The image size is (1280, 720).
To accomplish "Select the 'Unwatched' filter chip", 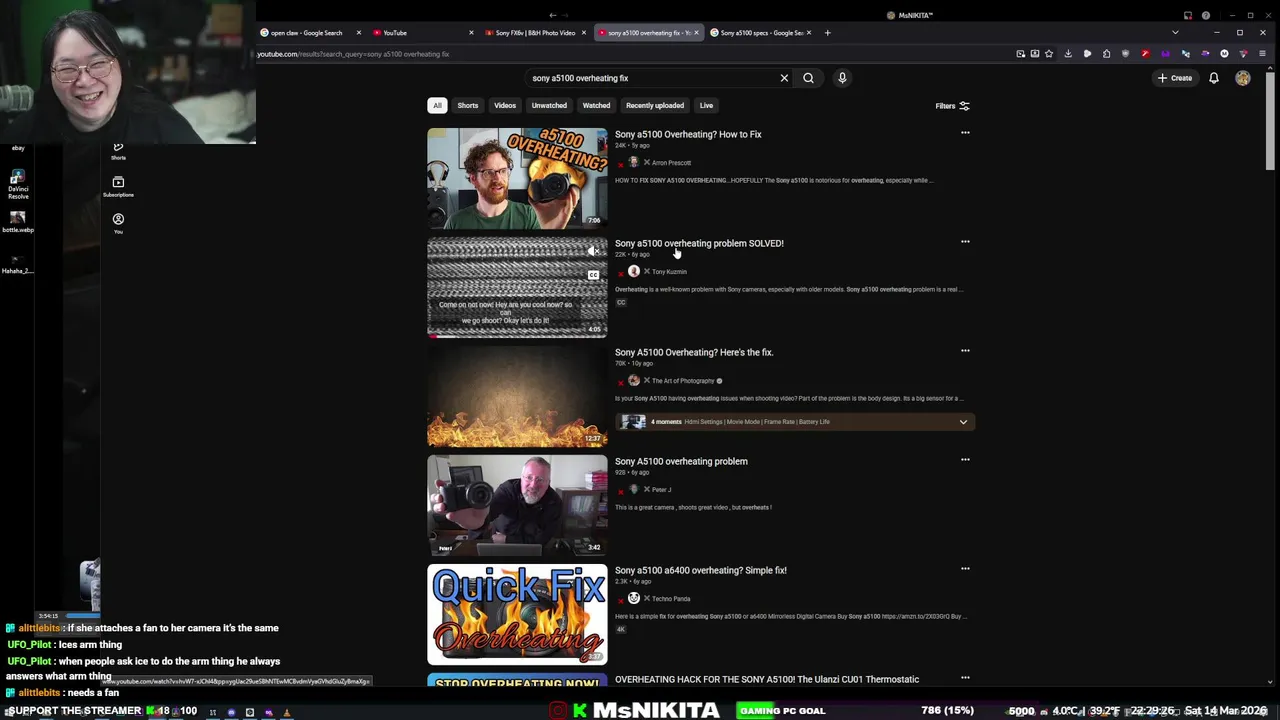I will [x=549, y=105].
